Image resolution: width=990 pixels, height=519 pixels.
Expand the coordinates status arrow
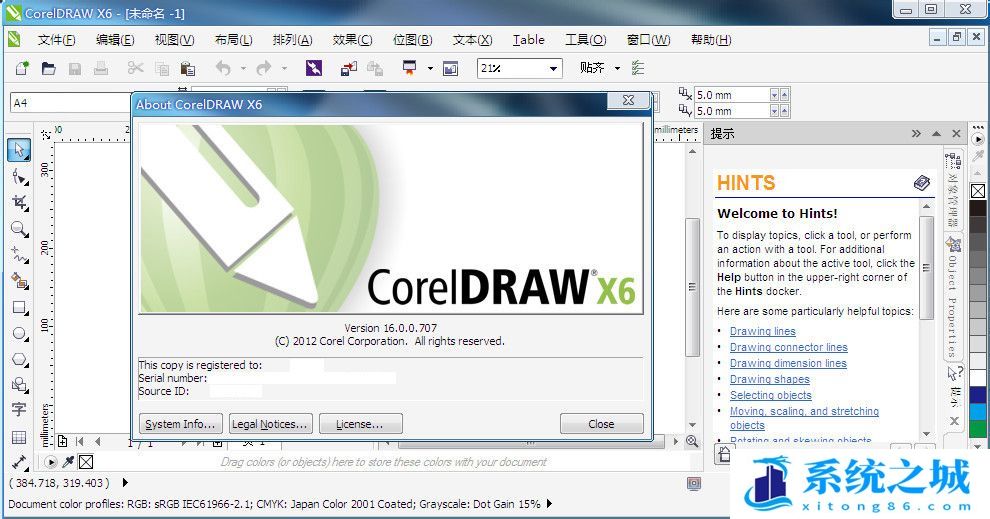pos(125,482)
